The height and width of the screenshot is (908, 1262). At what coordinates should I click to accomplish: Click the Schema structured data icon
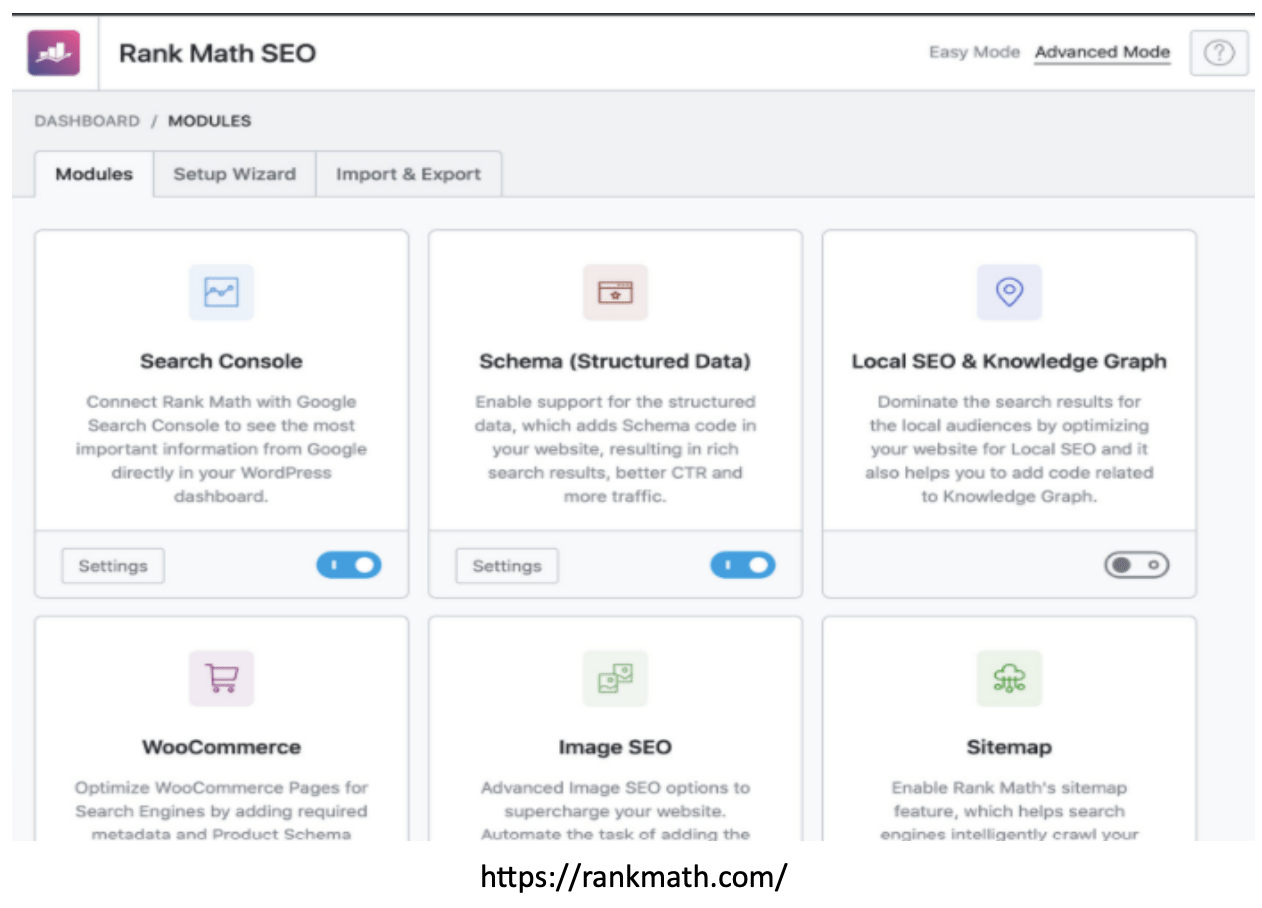[x=615, y=292]
